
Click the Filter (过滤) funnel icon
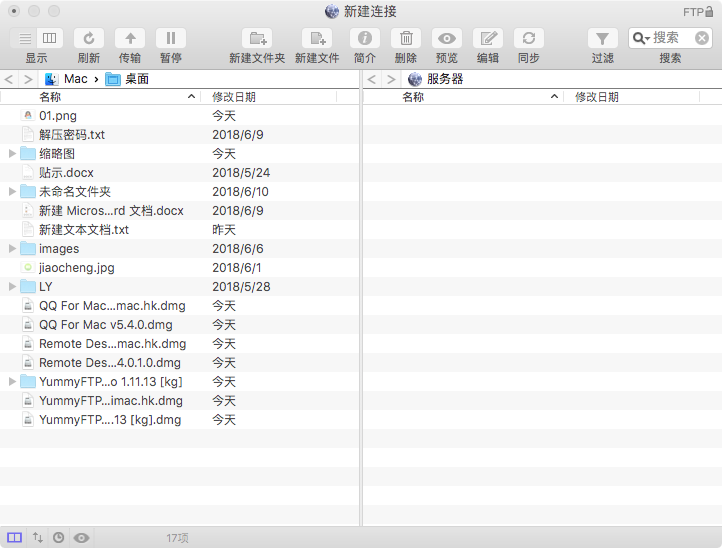pos(602,38)
